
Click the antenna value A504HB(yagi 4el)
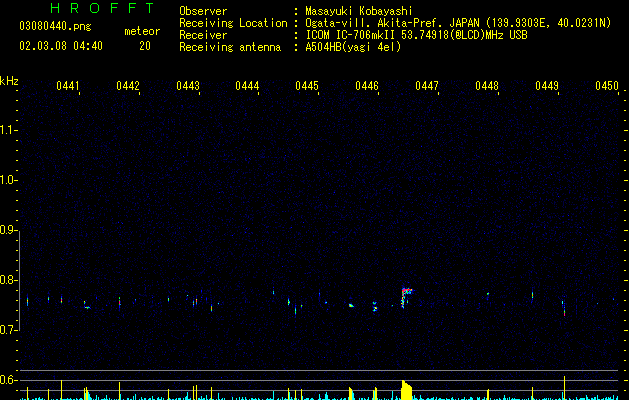pos(353,47)
